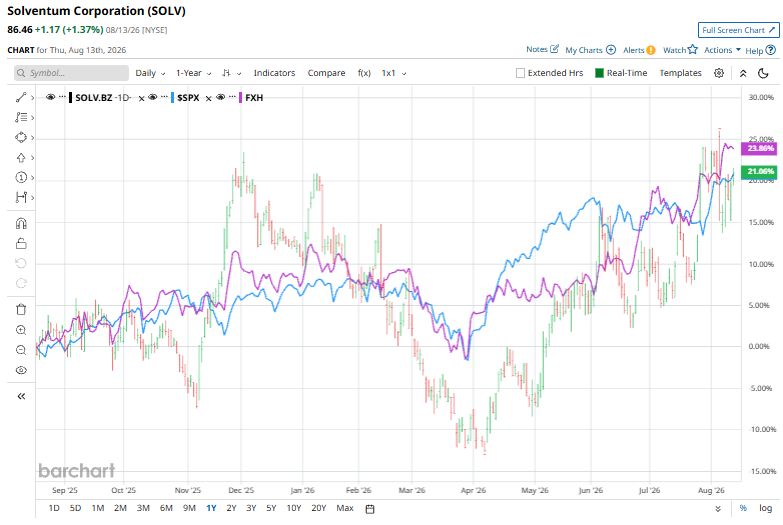The width and height of the screenshot is (783, 525).
Task: Open My Charts
Action: (x=590, y=50)
